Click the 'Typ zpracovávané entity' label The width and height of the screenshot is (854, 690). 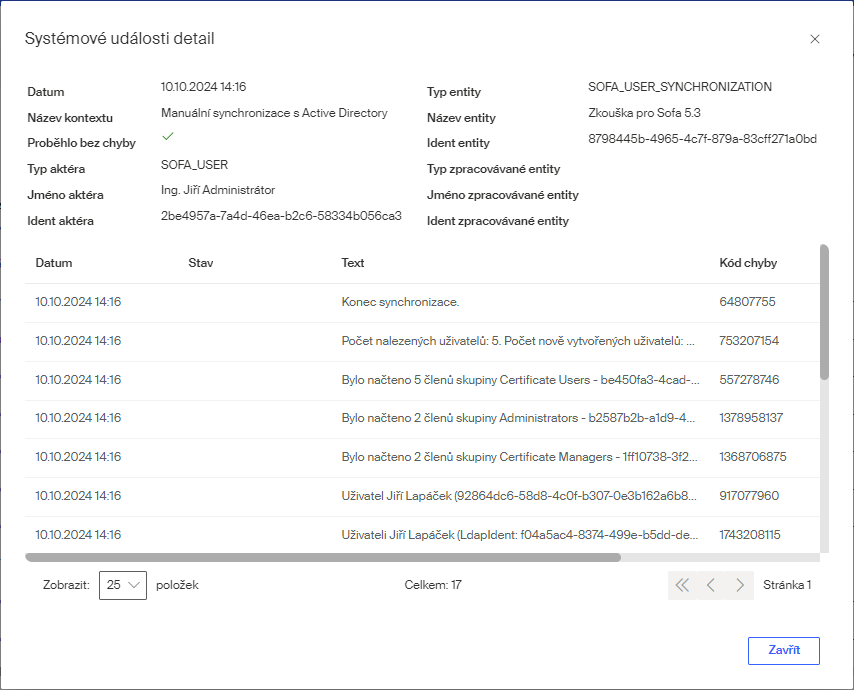493,169
